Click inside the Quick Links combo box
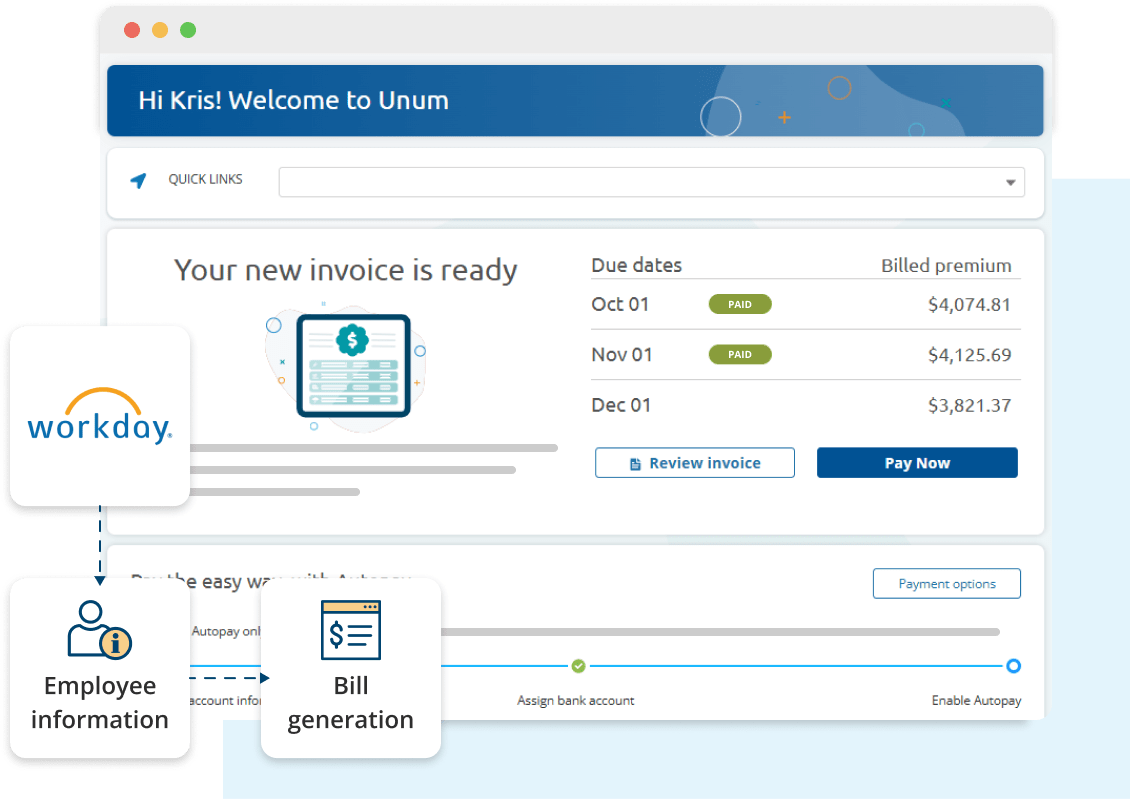Image resolution: width=1130 pixels, height=799 pixels. tap(640, 182)
